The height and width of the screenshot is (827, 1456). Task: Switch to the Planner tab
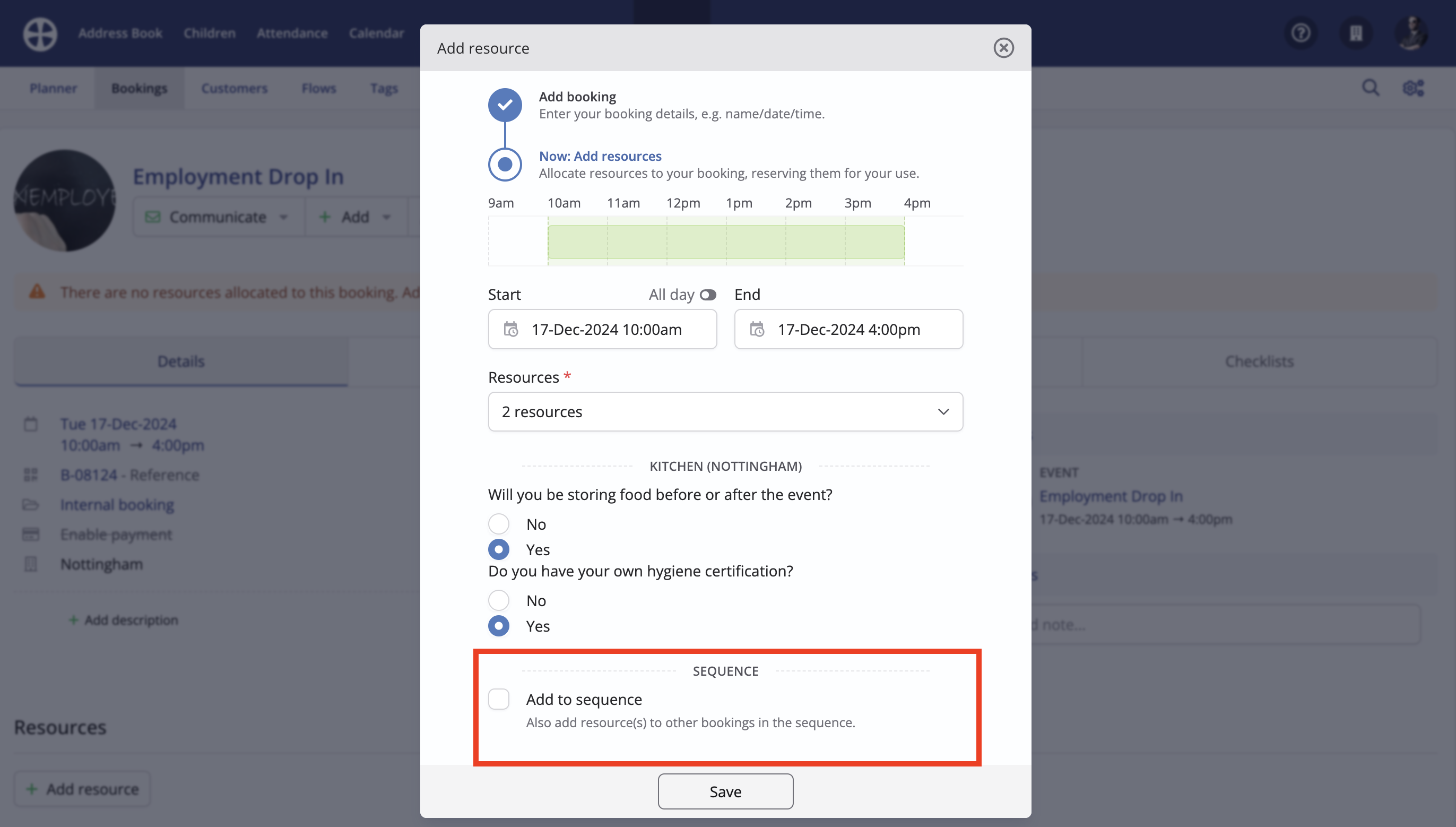coord(54,88)
